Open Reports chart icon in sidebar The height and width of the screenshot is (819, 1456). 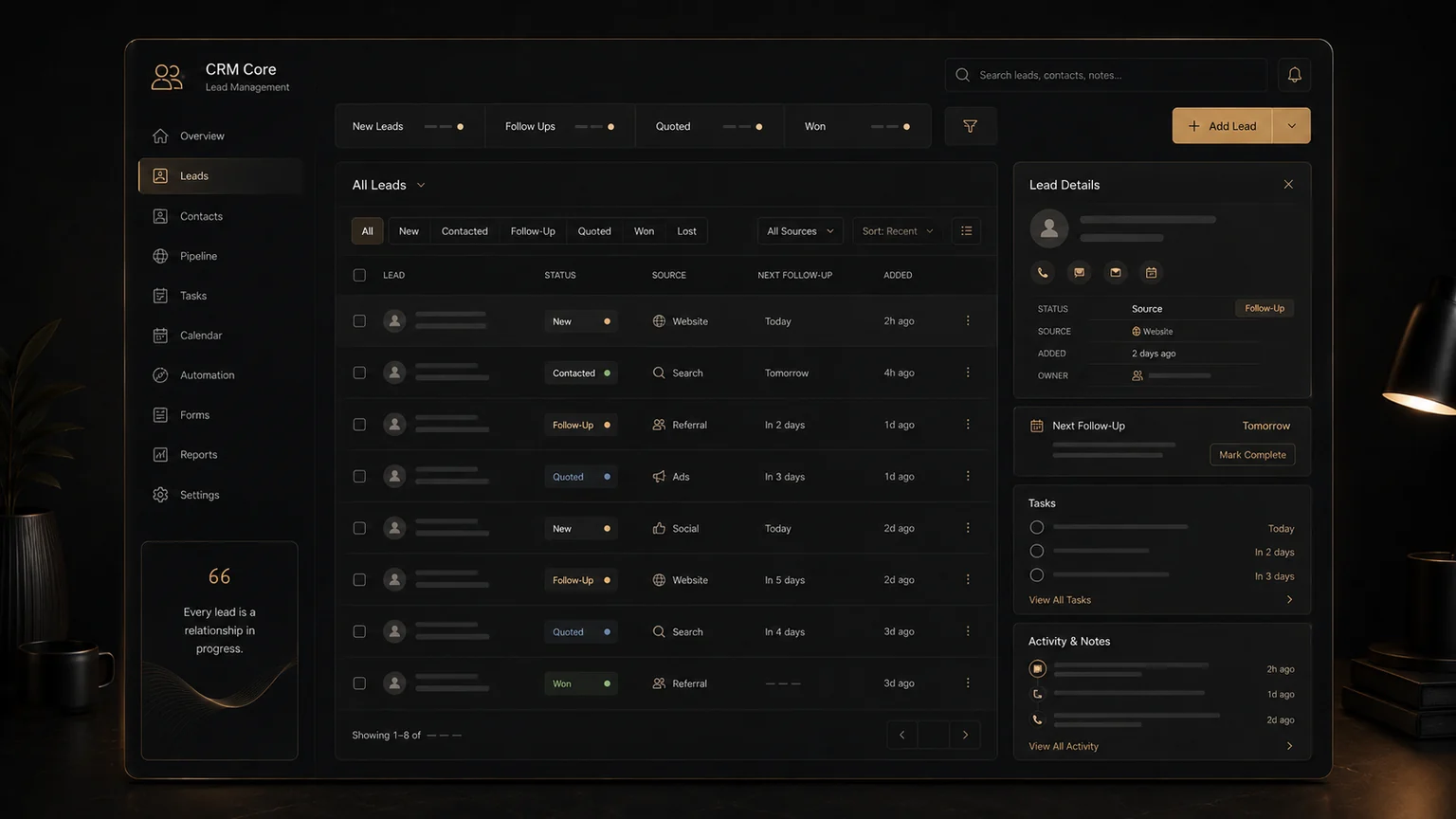pyautogui.click(x=160, y=455)
